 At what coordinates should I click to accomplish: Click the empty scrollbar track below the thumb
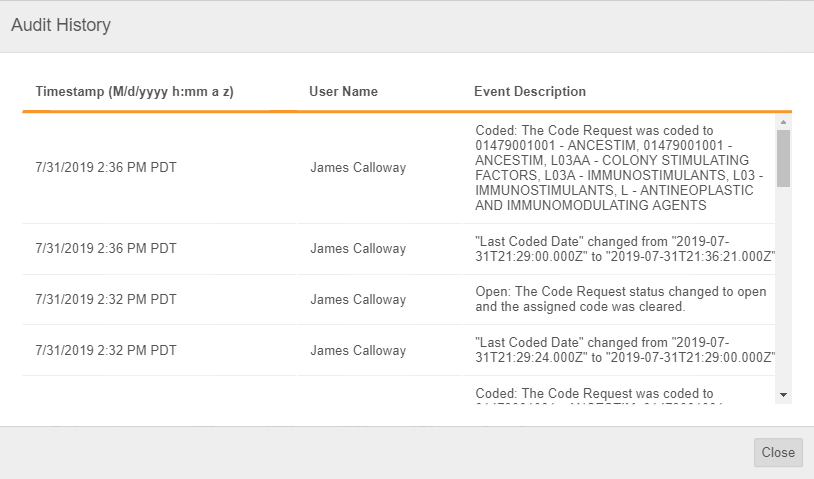point(783,290)
